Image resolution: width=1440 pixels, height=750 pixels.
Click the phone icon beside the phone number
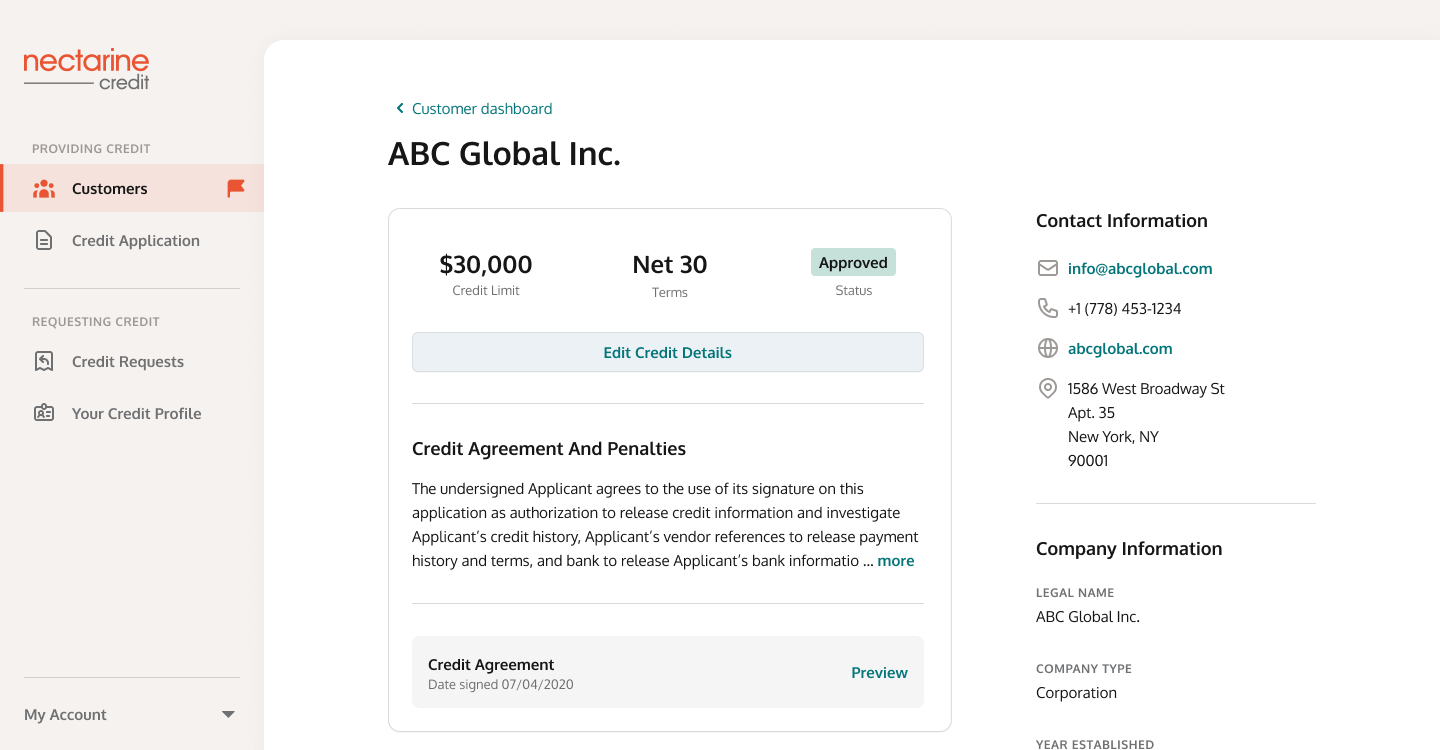point(1048,309)
